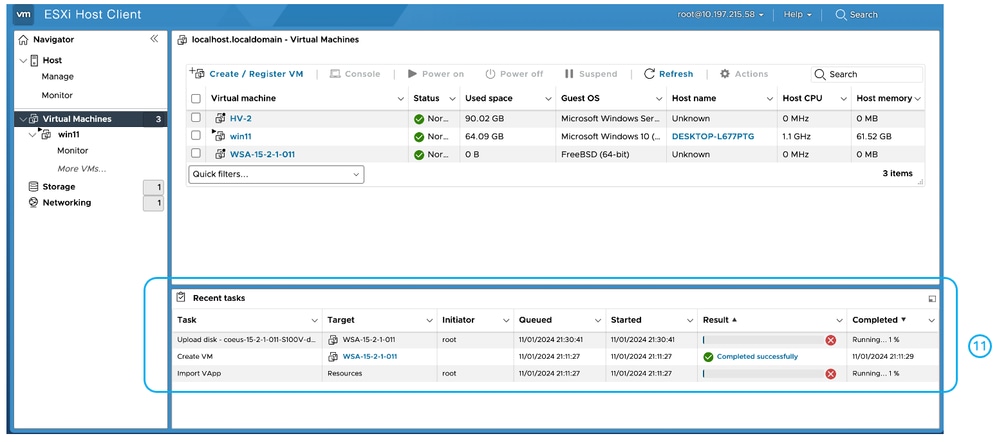Open the WSA-15-2-1-011 target link in Create VM task
Screen dimensions: 999x442
pyautogui.click(x=370, y=357)
